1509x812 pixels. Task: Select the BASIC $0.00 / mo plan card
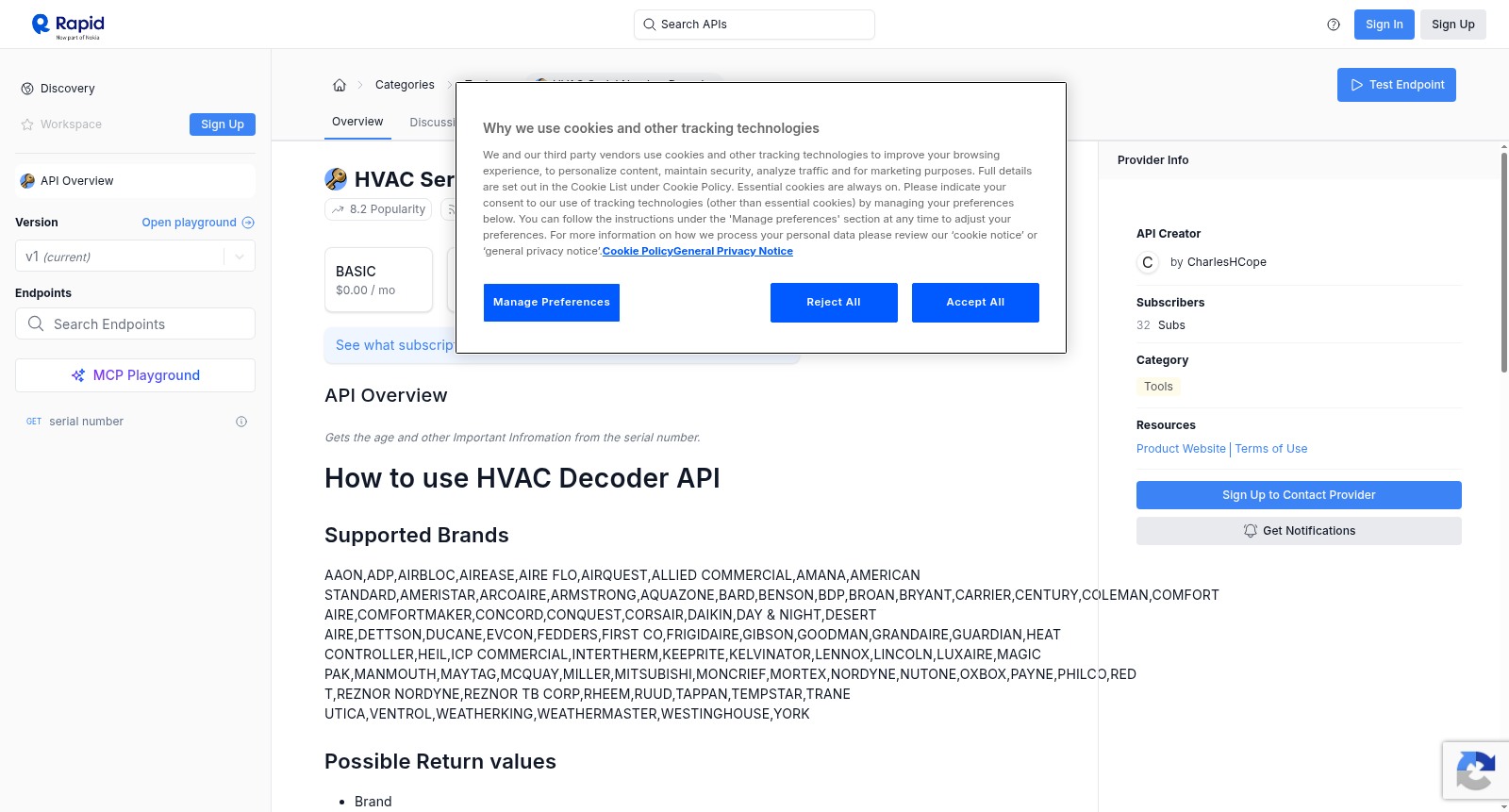coord(378,280)
